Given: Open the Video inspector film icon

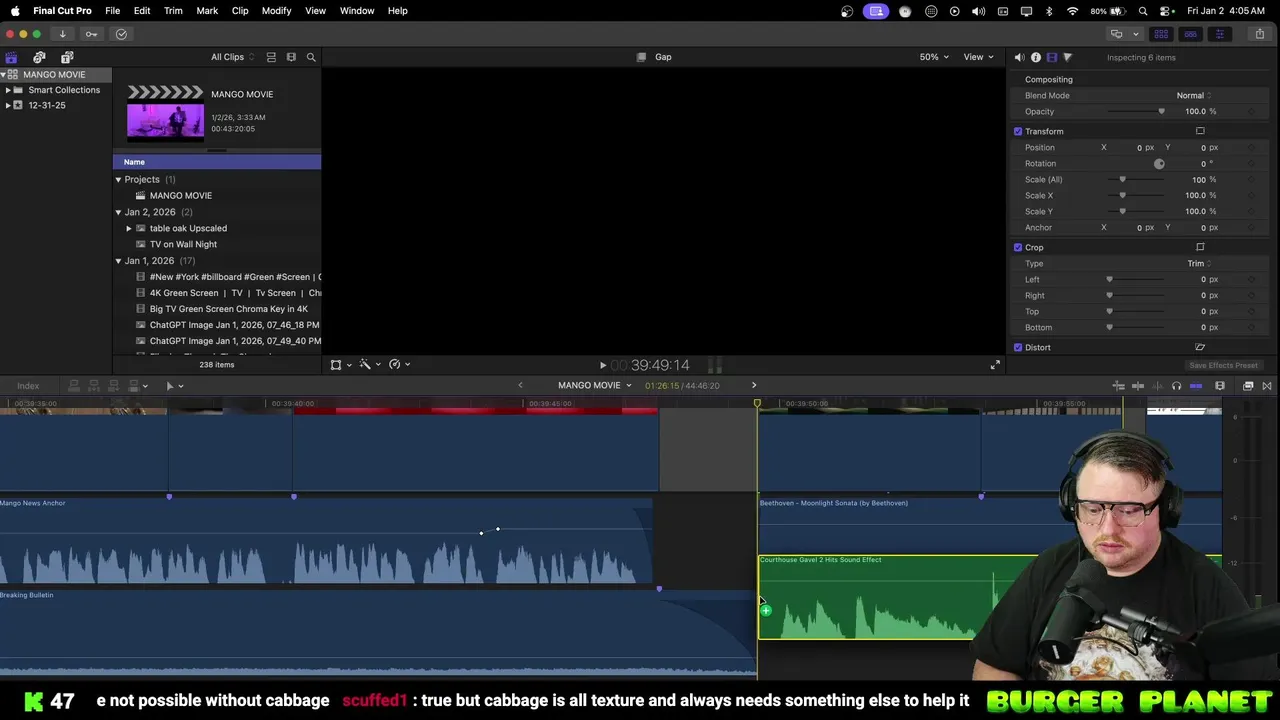Looking at the screenshot, I should pos(1051,57).
